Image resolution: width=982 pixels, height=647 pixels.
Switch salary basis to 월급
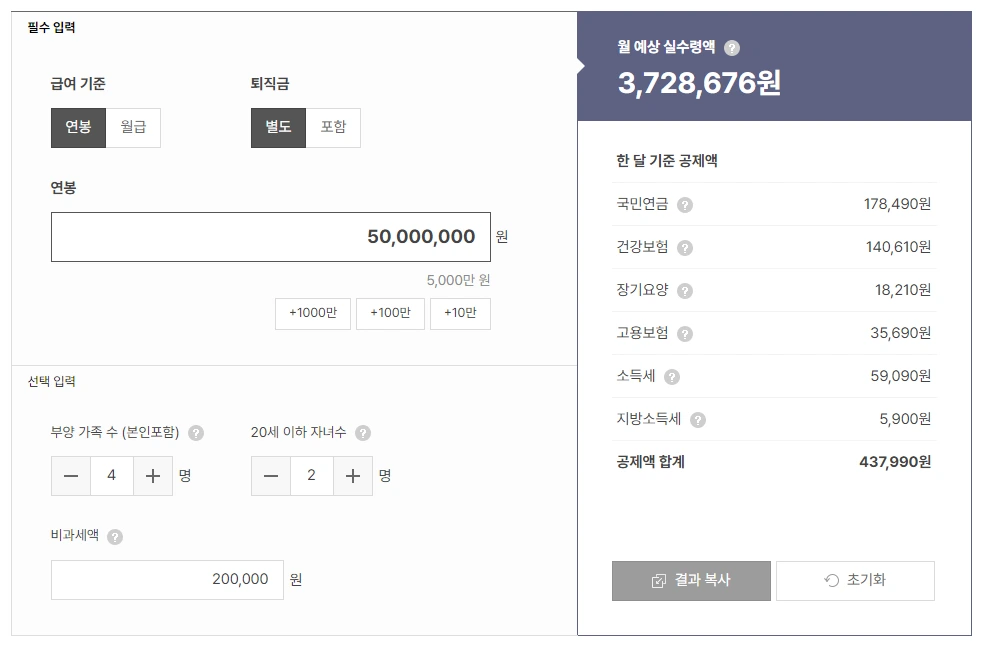pyautogui.click(x=132, y=127)
